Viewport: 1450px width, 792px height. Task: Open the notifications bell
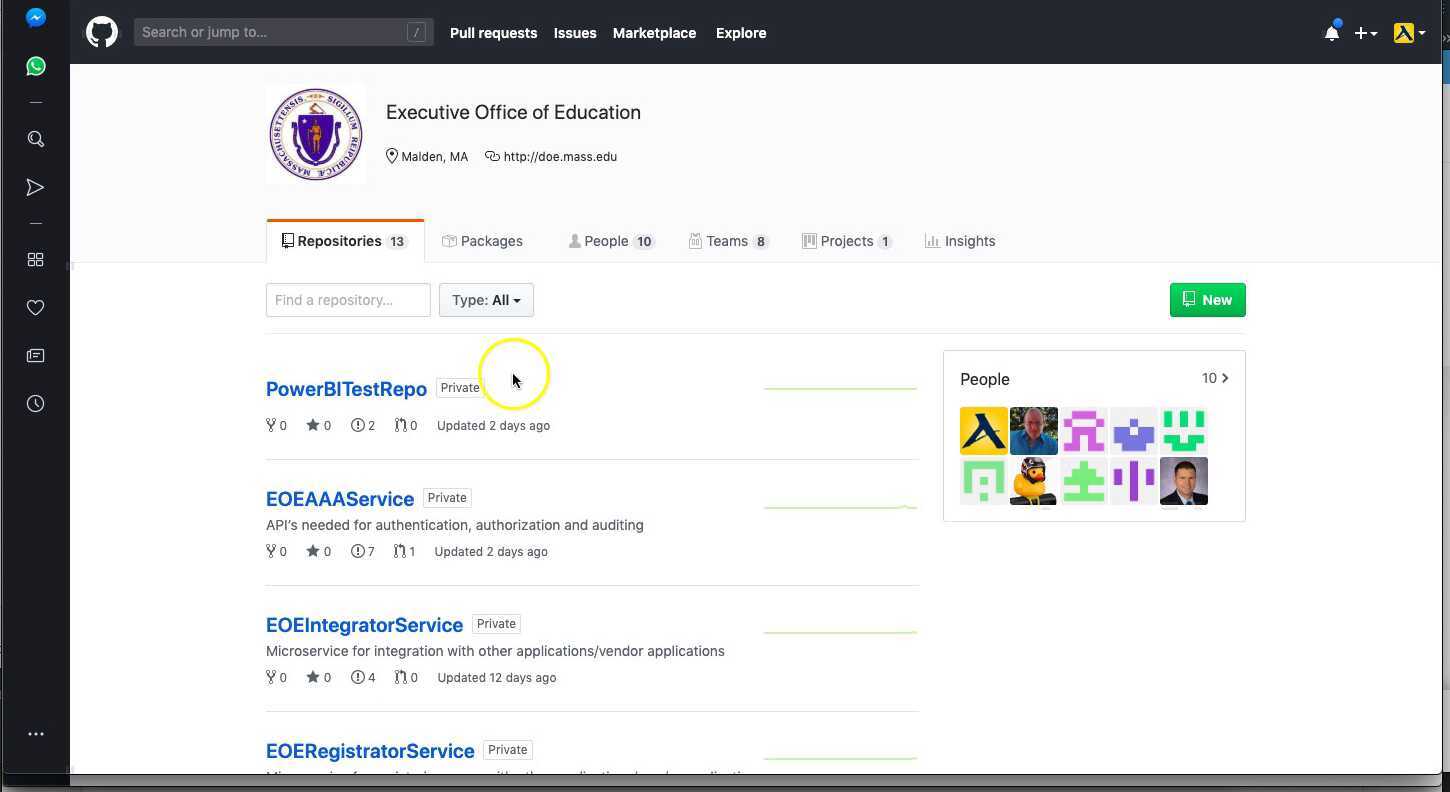[1331, 33]
